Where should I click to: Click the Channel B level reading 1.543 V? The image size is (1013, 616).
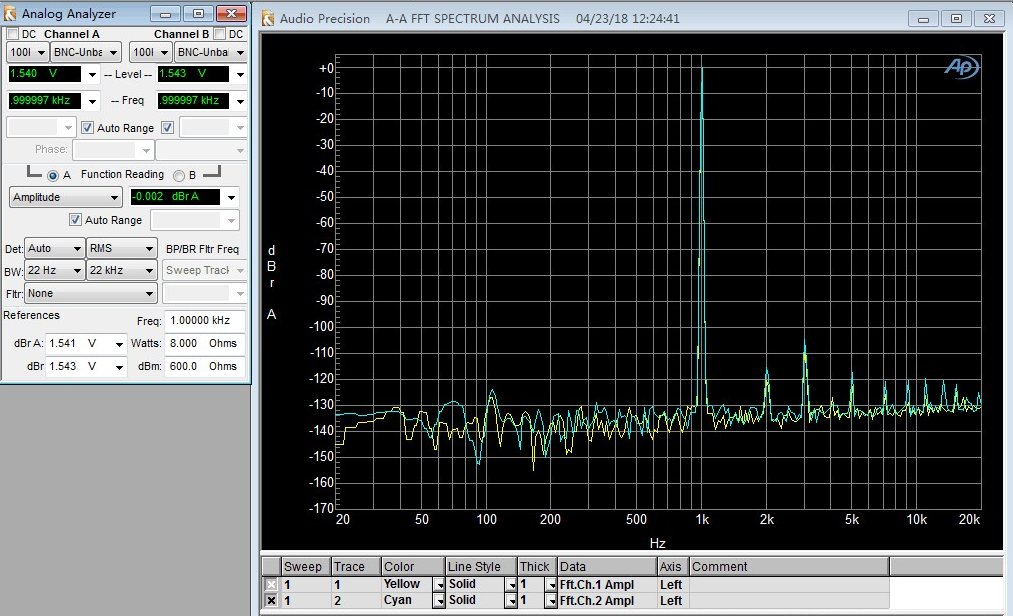pyautogui.click(x=193, y=74)
